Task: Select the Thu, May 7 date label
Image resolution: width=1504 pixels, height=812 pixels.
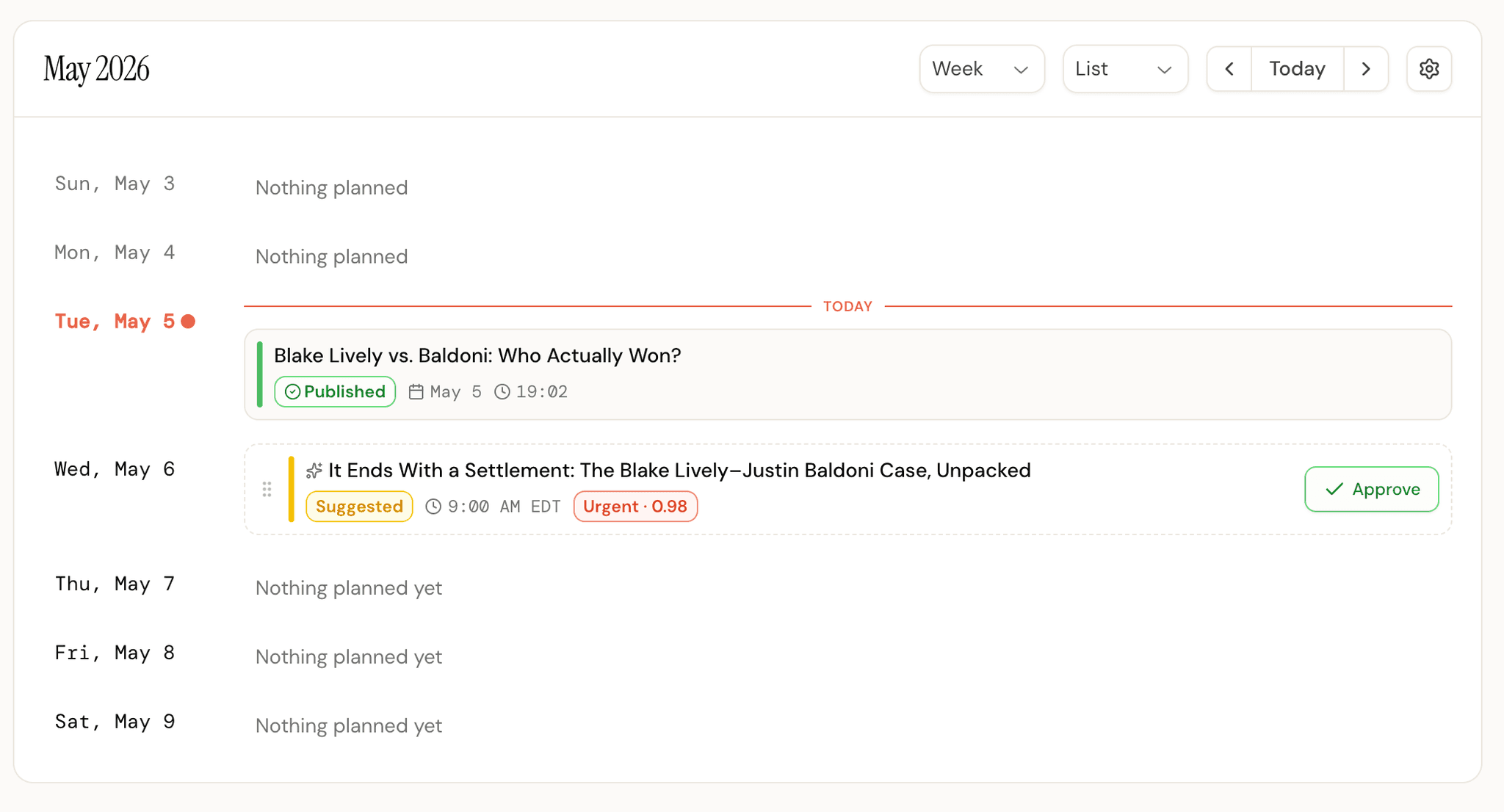Action: [x=115, y=584]
